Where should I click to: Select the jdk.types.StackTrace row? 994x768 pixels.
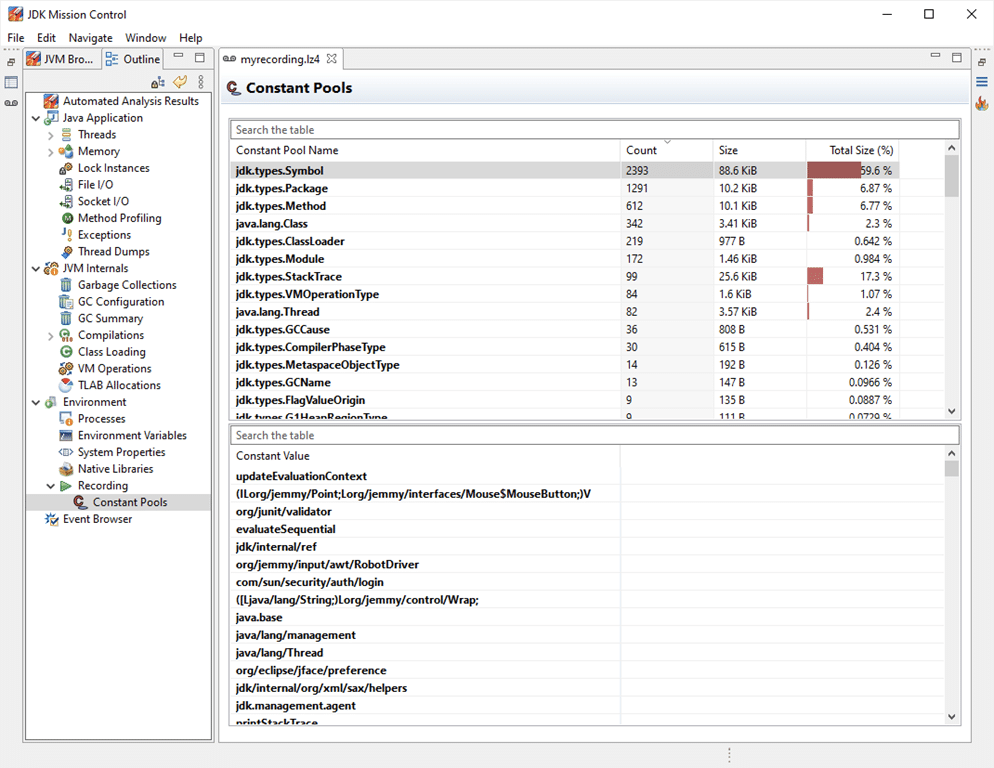coord(564,277)
